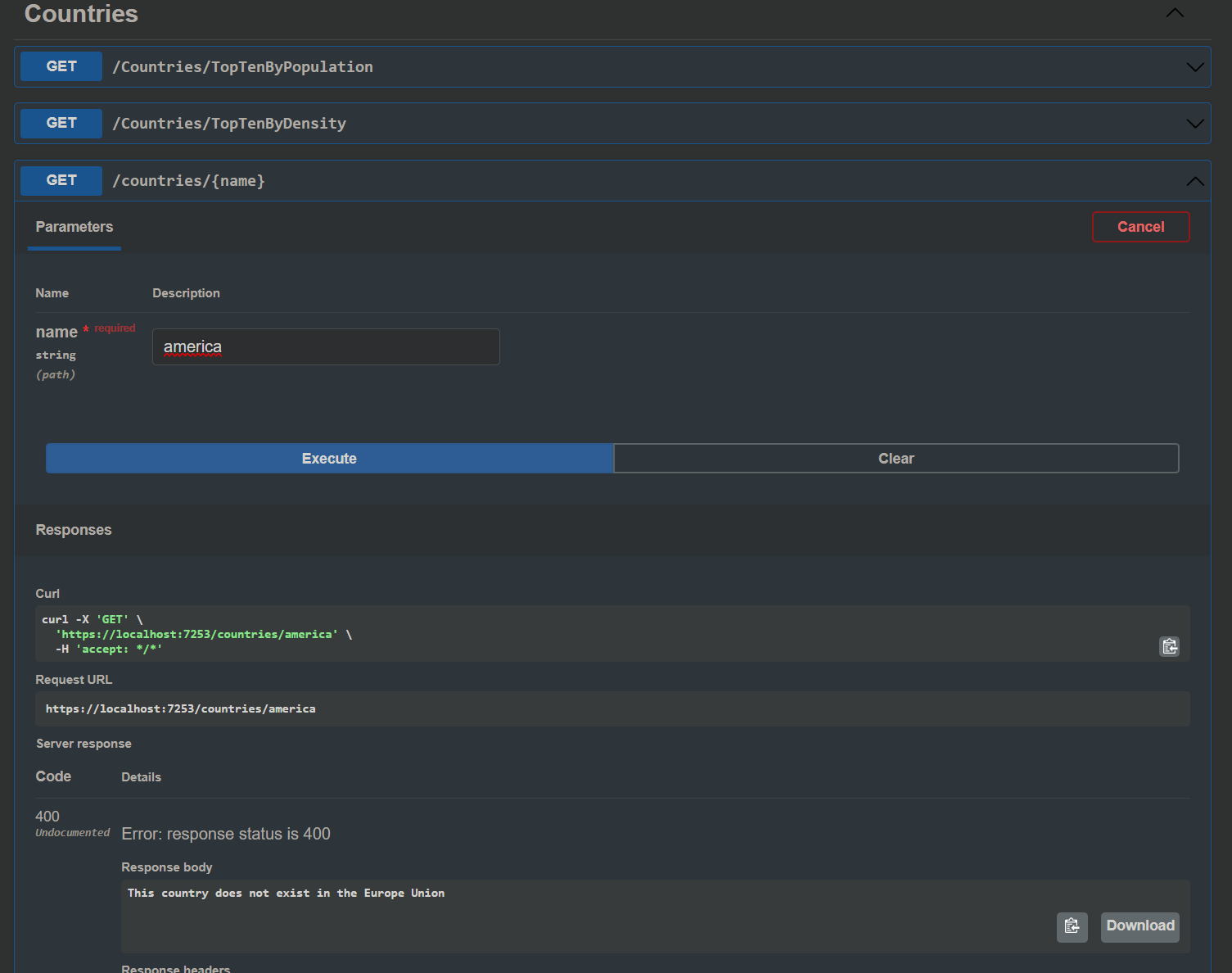Select the Request URL text
This screenshot has width=1232, height=973.
click(x=180, y=708)
